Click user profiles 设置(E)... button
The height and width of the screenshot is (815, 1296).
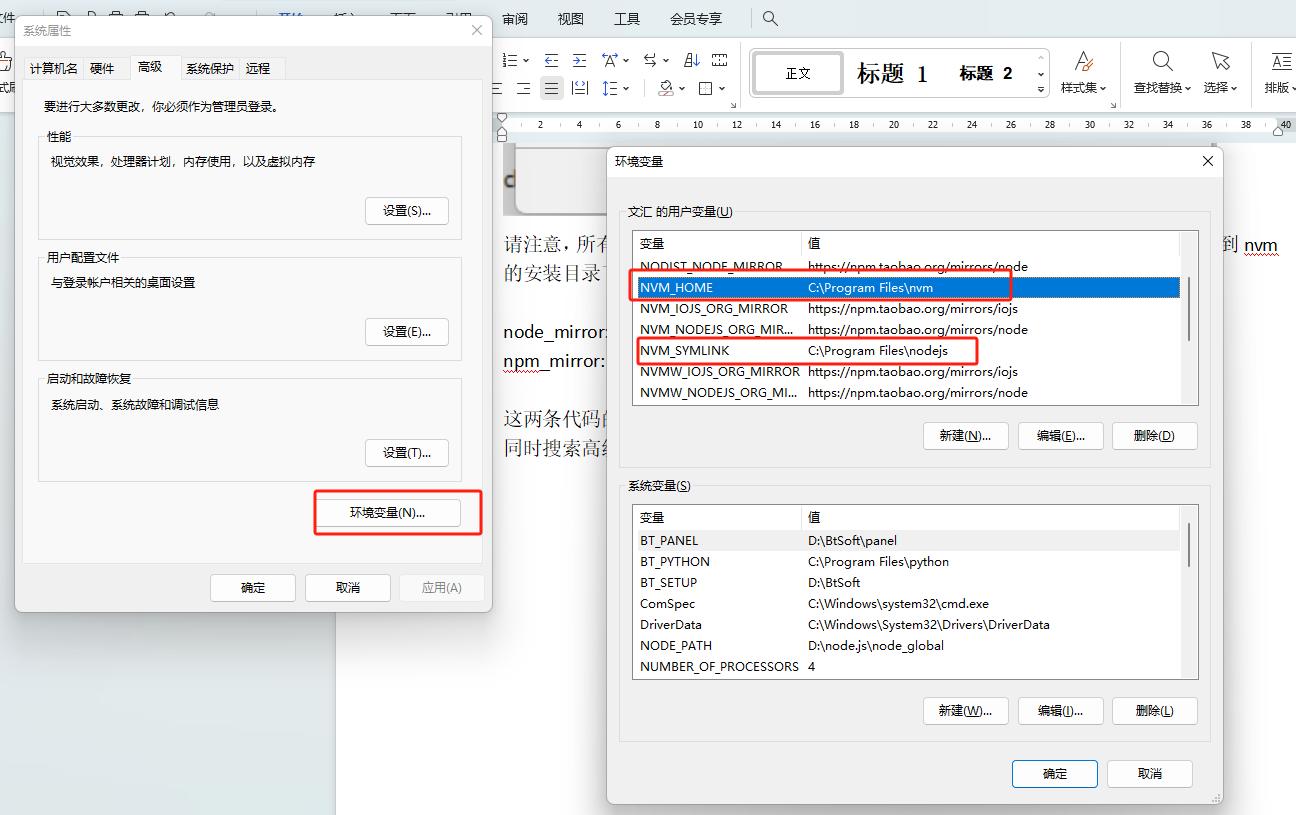click(406, 331)
